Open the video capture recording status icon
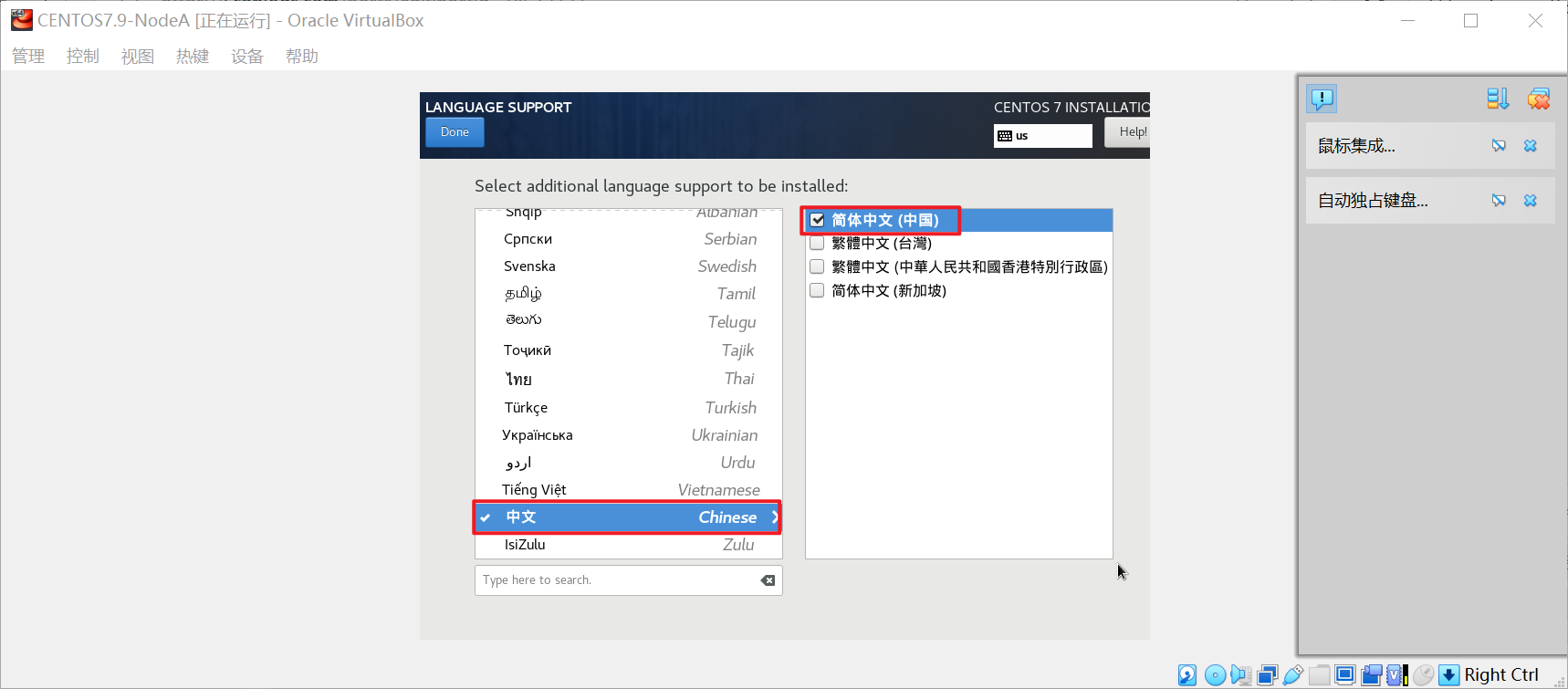Screen dimensions: 1568x689 point(1372,675)
